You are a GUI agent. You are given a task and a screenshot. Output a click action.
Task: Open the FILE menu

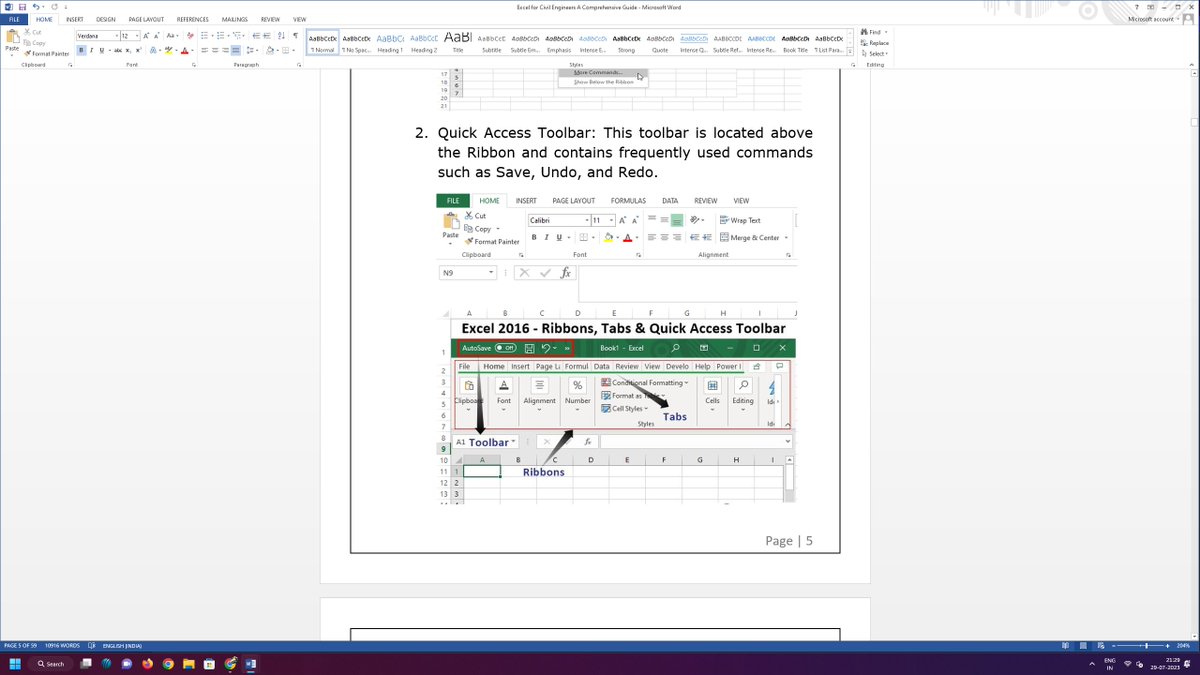(x=14, y=18)
